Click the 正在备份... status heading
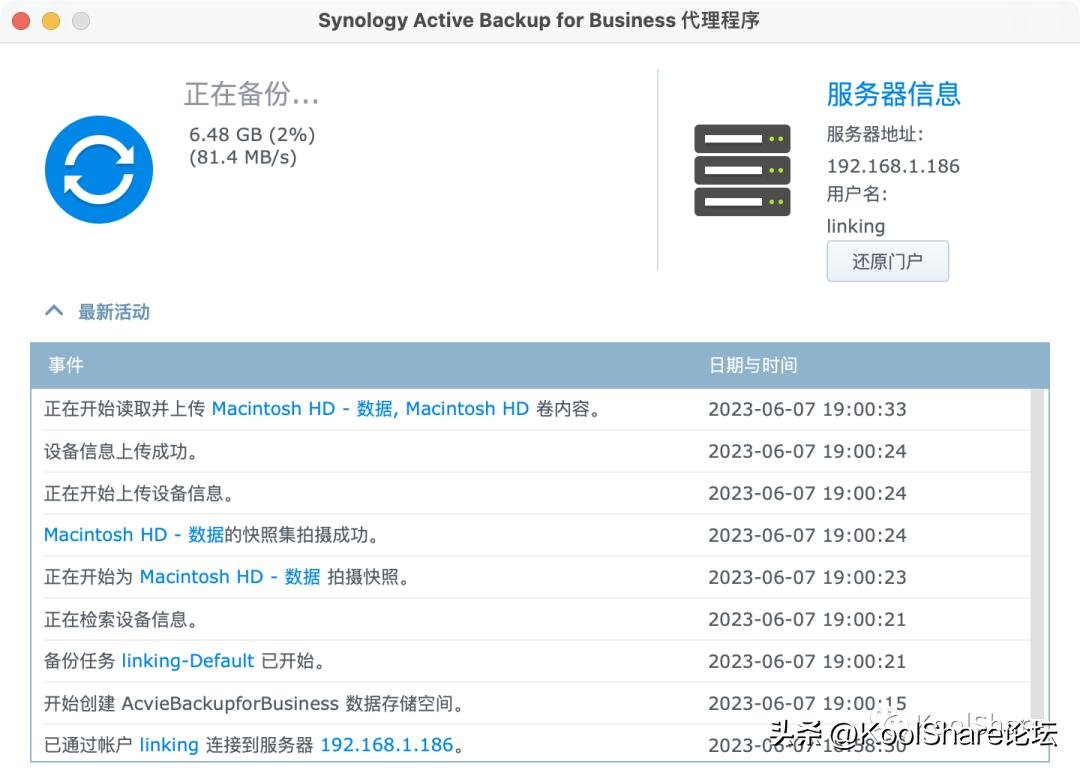This screenshot has width=1080, height=770. coord(251,94)
